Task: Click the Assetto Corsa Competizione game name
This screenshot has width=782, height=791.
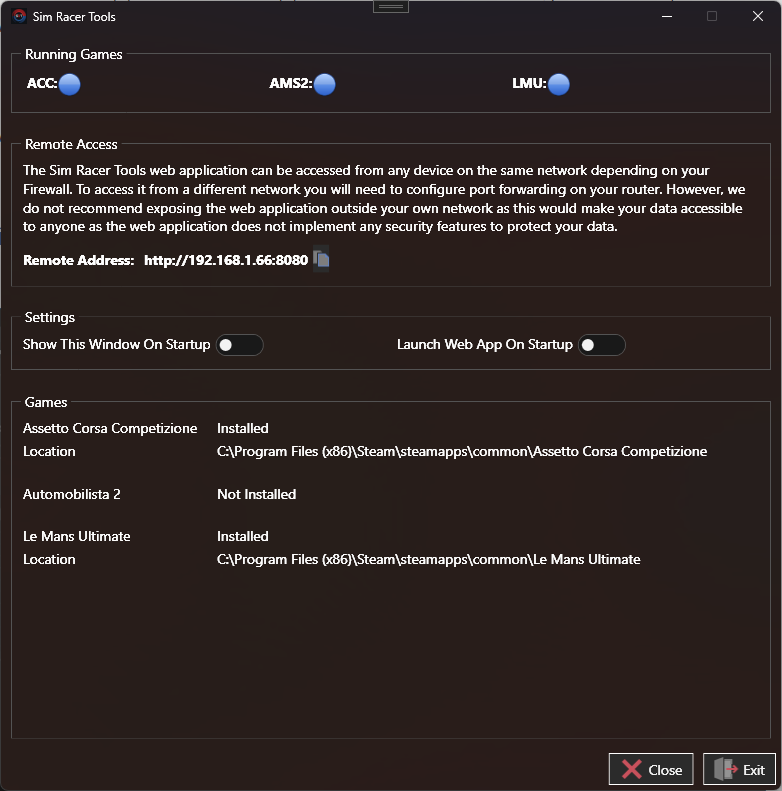Action: tap(110, 428)
